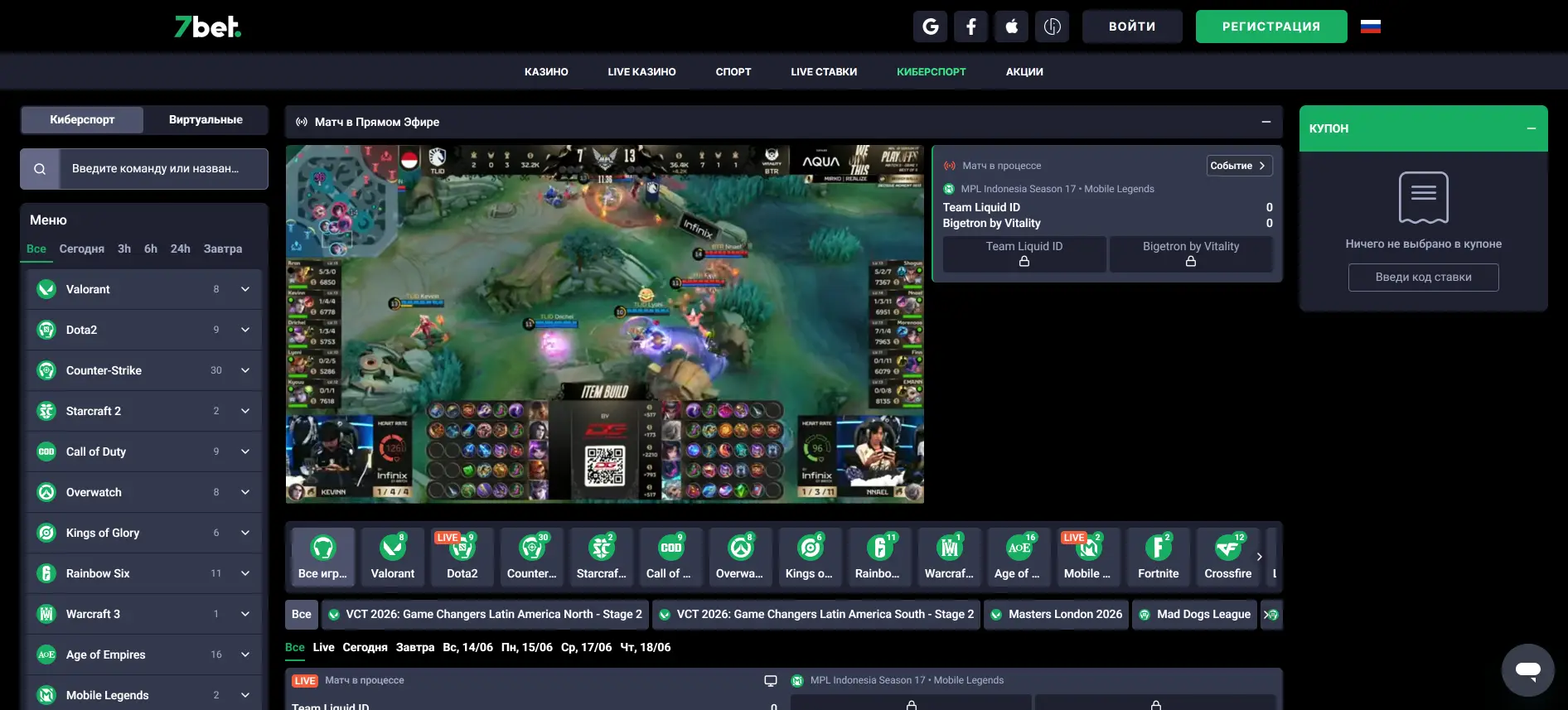Sign in with the Apple icon
Image resolution: width=1568 pixels, height=710 pixels.
point(1011,27)
